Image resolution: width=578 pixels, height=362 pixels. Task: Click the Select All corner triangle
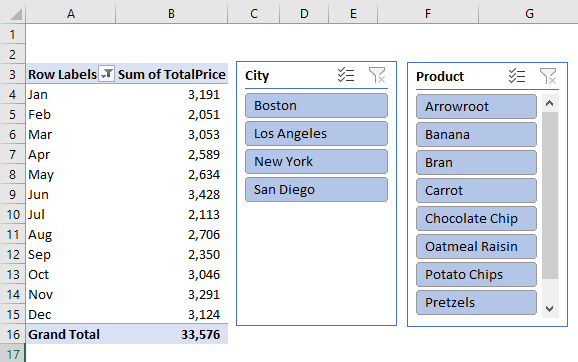pos(15,14)
